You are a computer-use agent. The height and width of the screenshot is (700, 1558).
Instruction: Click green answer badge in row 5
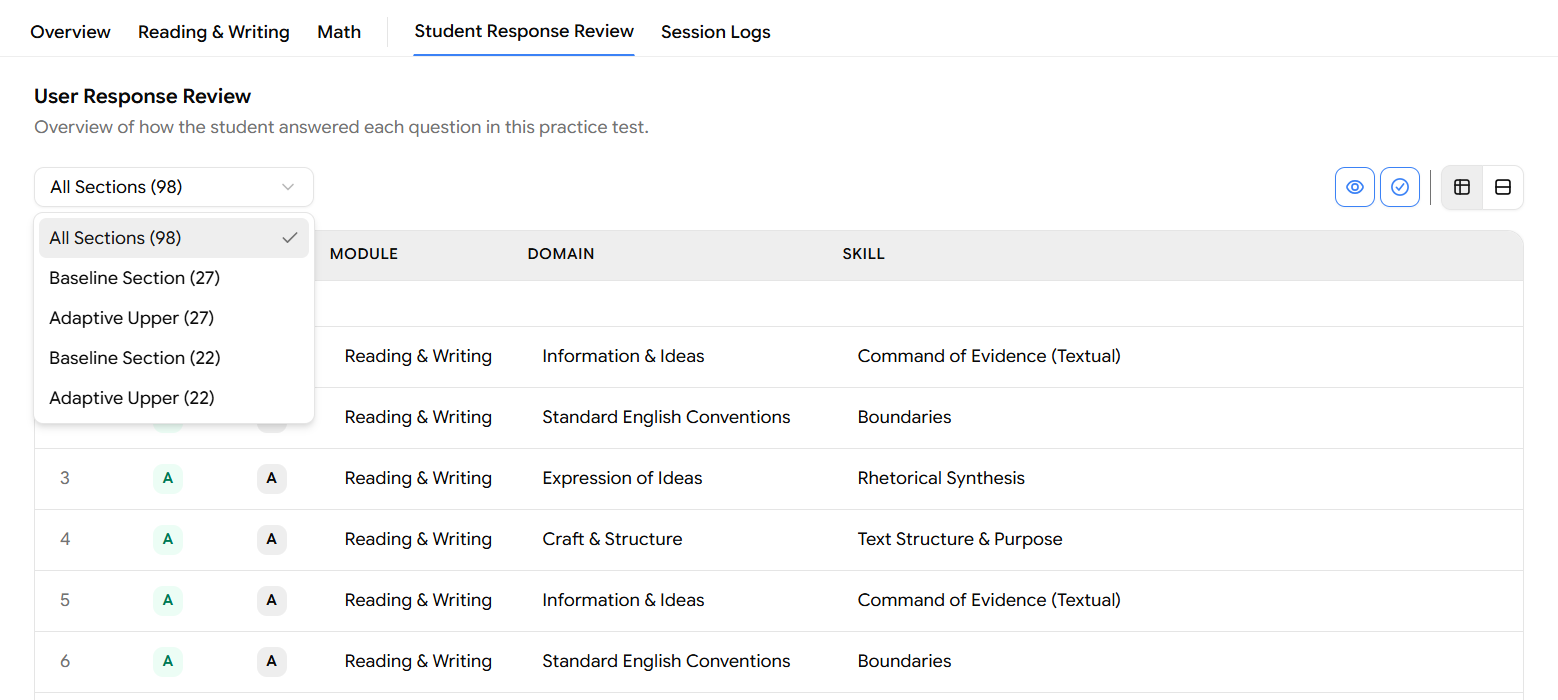click(168, 600)
